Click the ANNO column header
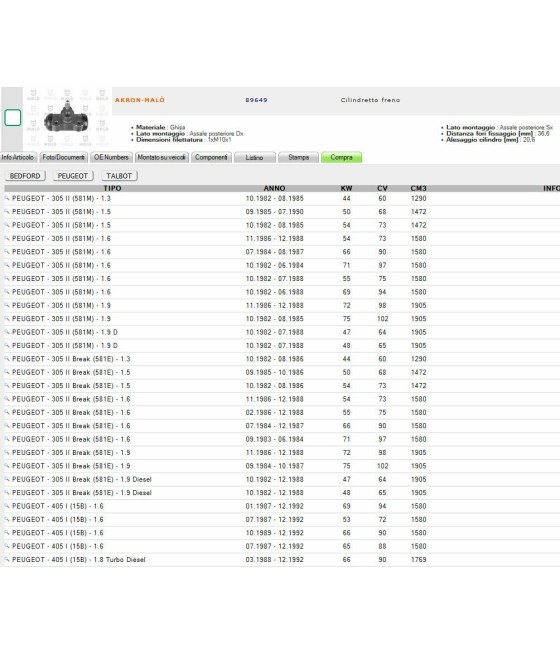The image size is (560, 655). point(274,188)
